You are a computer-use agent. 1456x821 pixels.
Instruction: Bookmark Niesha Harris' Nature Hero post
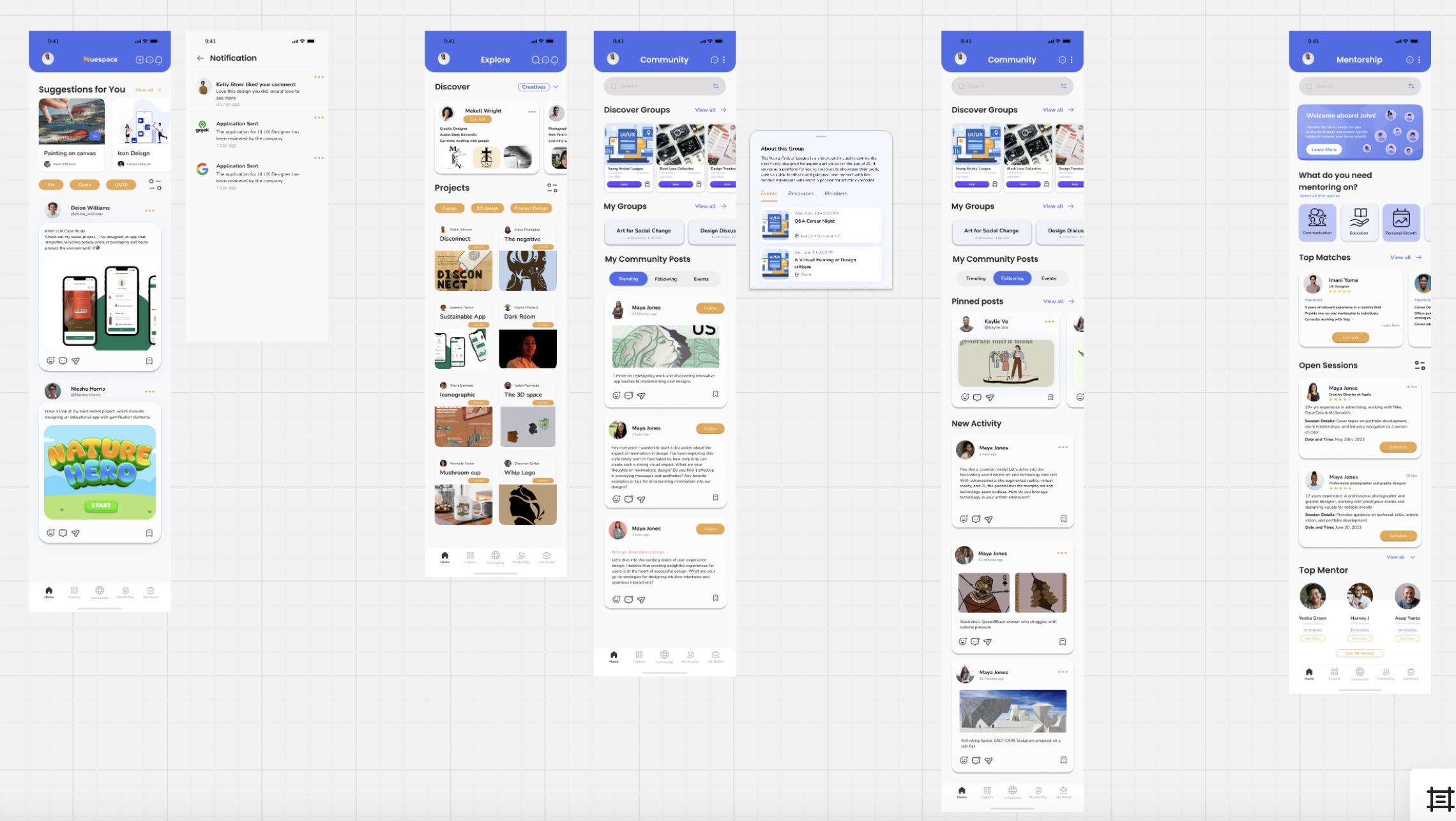[149, 533]
